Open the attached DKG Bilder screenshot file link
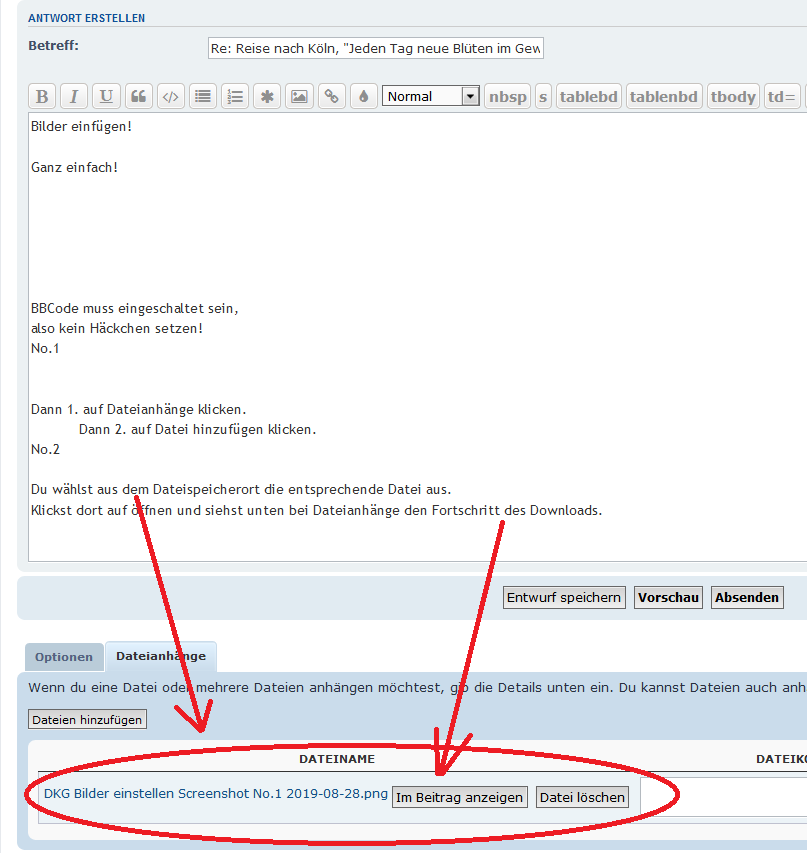This screenshot has height=853, width=807. coord(216,793)
